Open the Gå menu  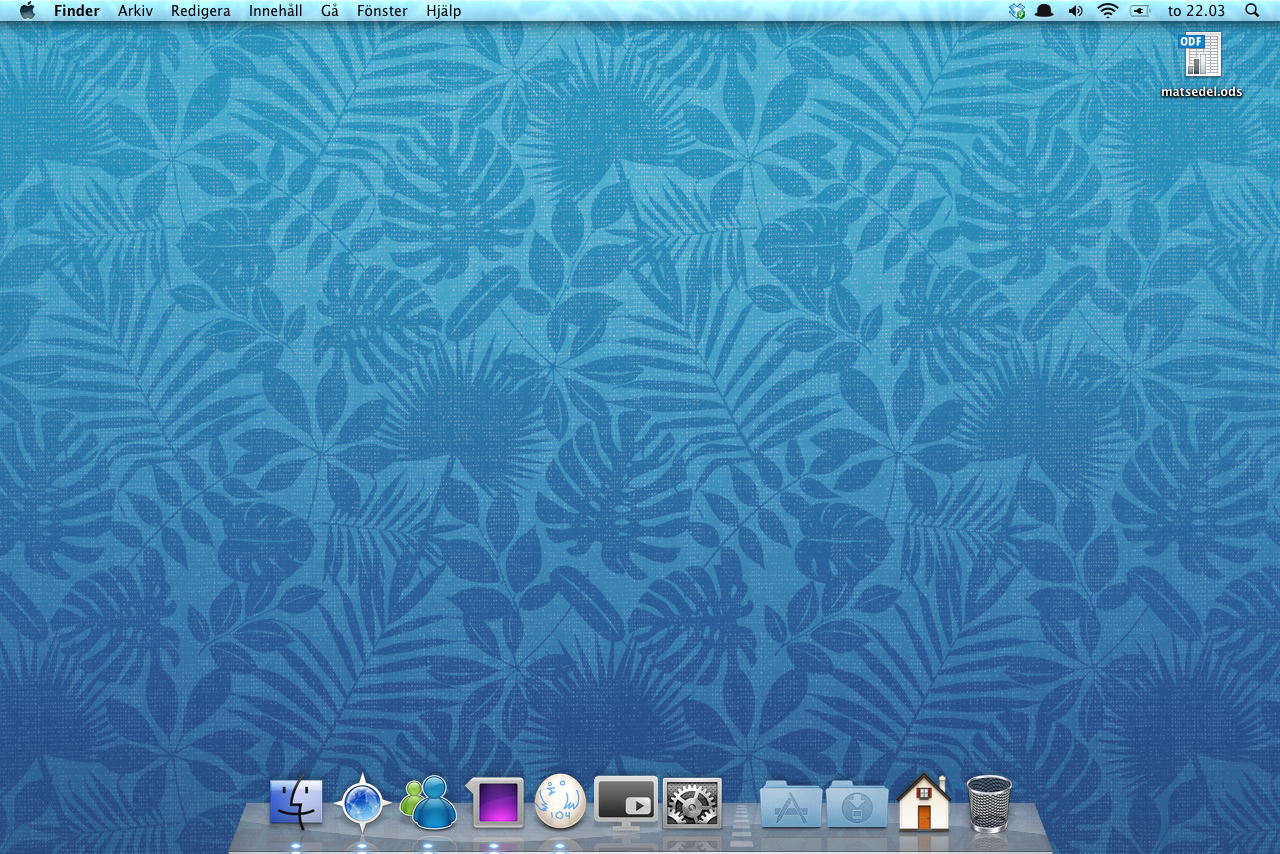pos(330,11)
